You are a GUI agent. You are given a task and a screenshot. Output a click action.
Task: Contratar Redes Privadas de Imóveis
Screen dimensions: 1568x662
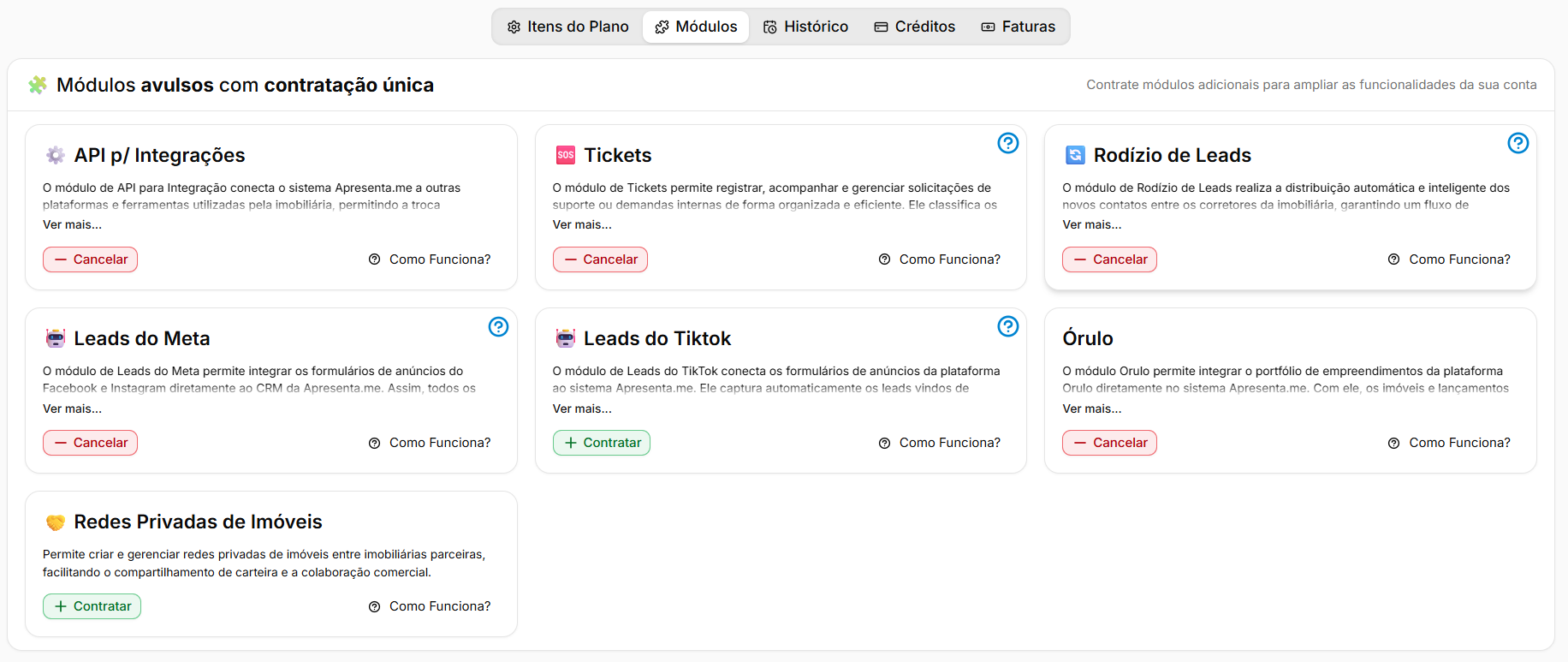coord(92,606)
